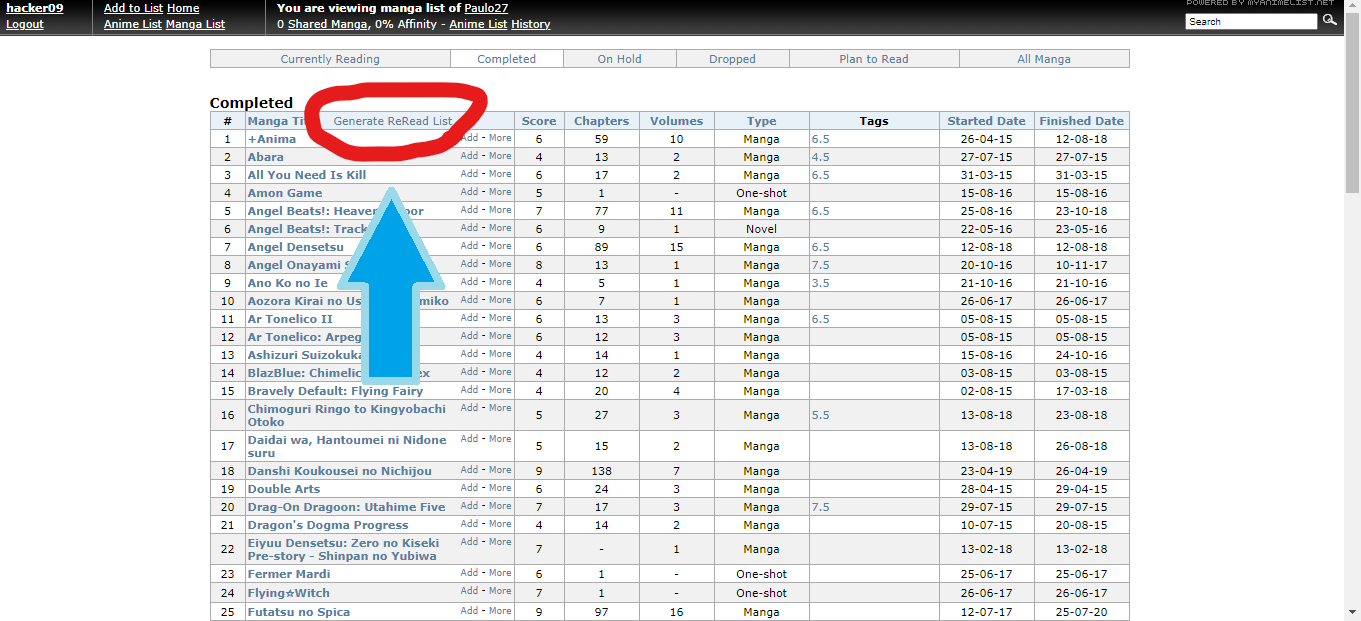Click Add for Abara row
The image size is (1361, 621).
pyautogui.click(x=469, y=156)
